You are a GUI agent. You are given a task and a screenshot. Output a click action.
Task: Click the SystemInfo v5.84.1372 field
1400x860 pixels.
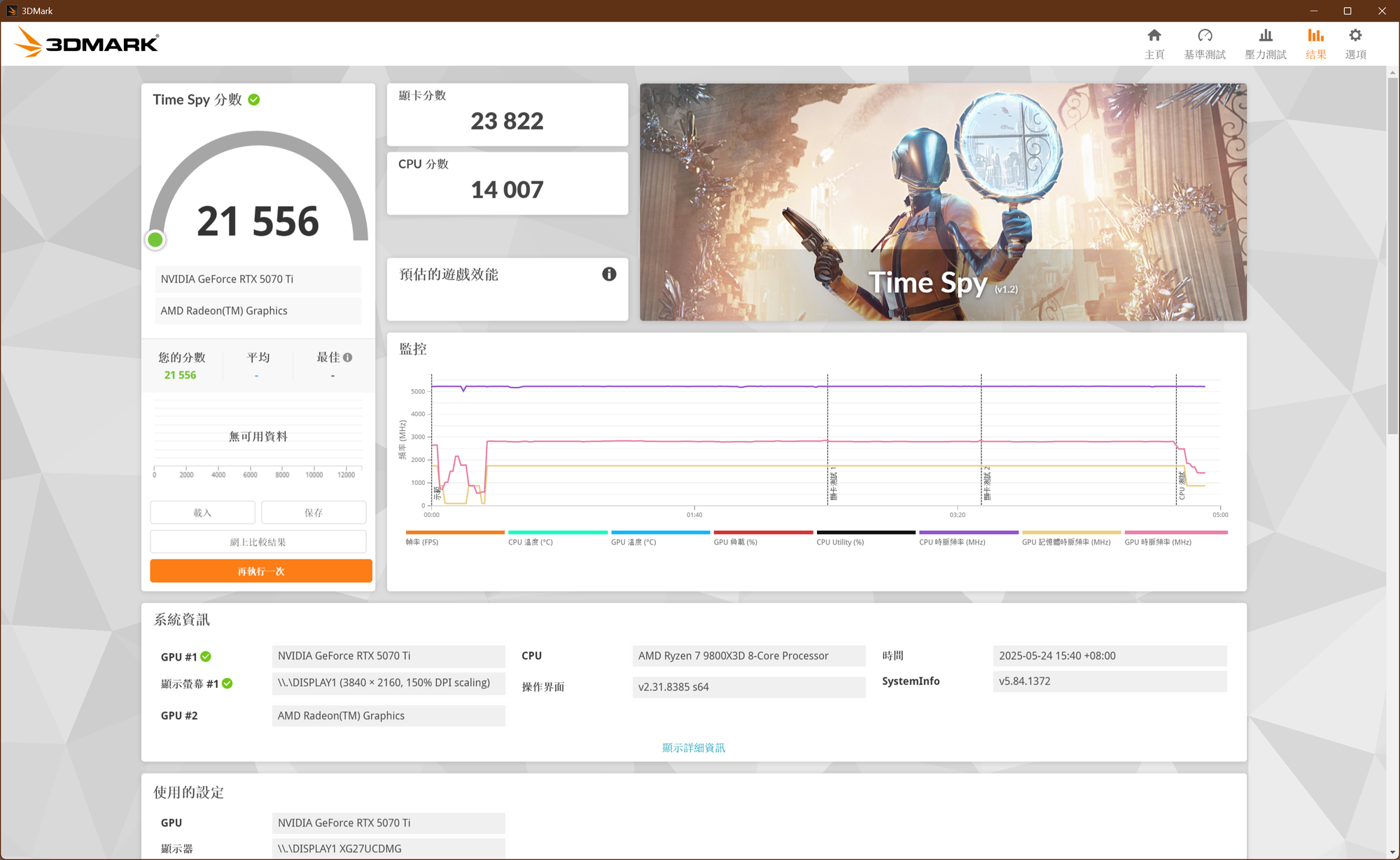[1109, 682]
